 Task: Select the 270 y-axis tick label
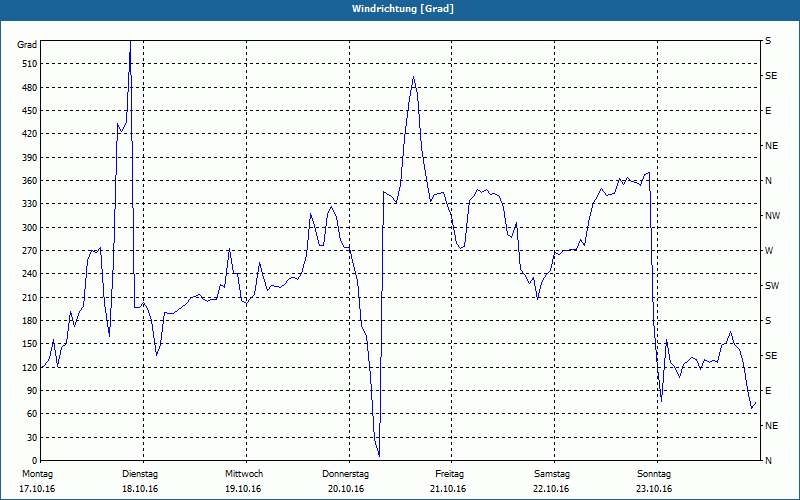coord(30,251)
